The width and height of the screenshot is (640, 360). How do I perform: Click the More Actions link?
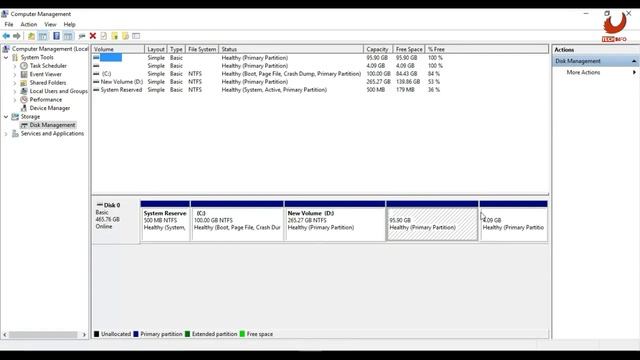pos(583,72)
